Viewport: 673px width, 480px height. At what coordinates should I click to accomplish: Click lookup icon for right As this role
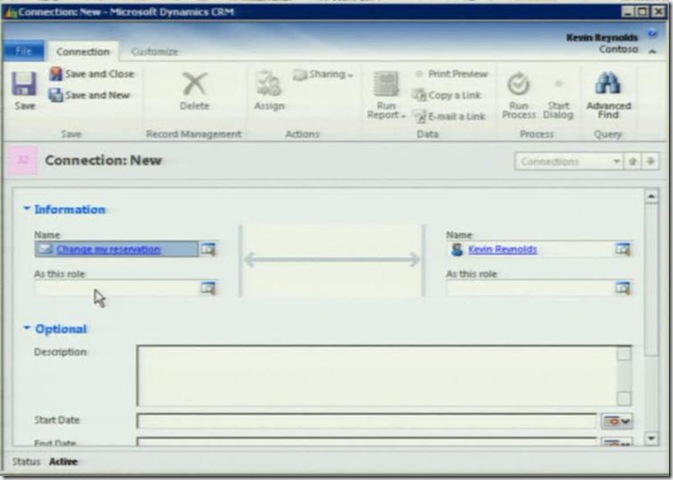pos(623,288)
